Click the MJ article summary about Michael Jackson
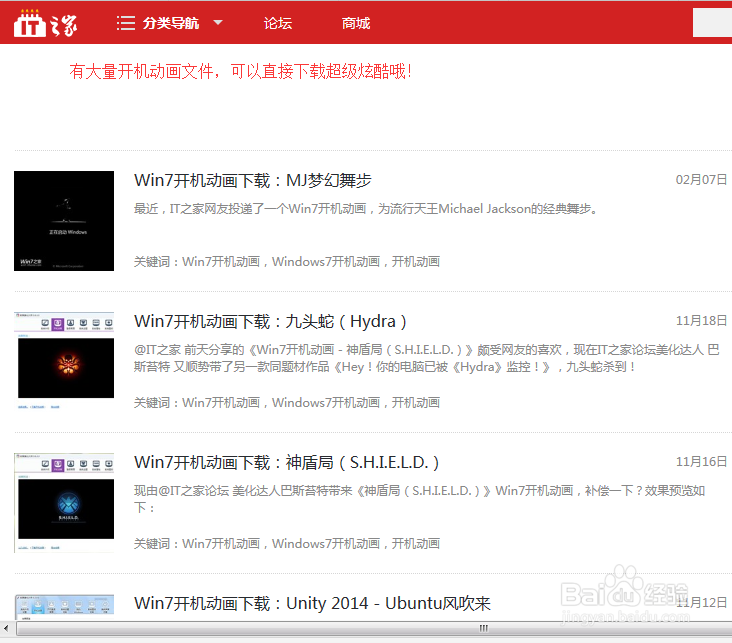This screenshot has width=732, height=643. point(366,209)
